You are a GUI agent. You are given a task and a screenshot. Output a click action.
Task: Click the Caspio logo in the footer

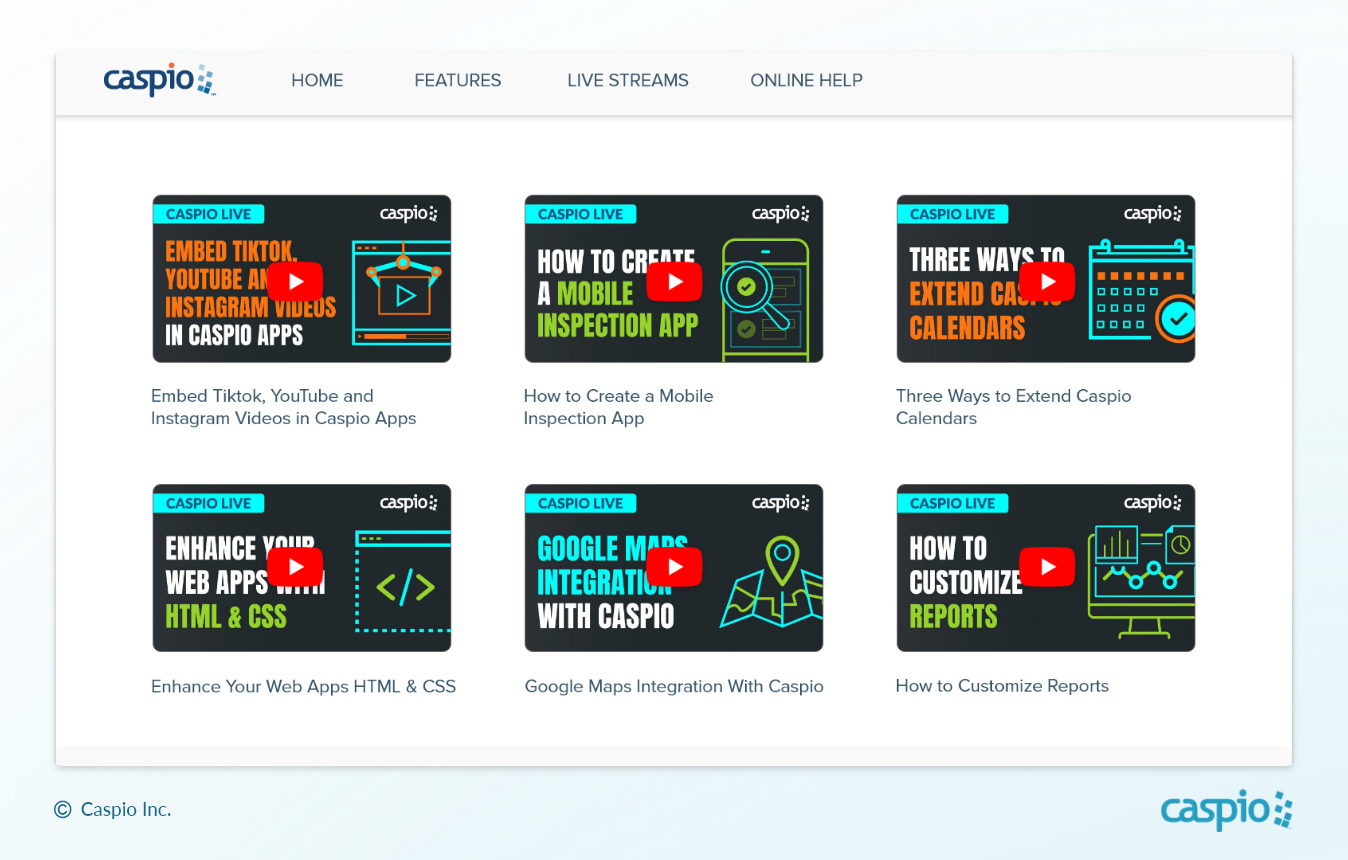[1226, 809]
